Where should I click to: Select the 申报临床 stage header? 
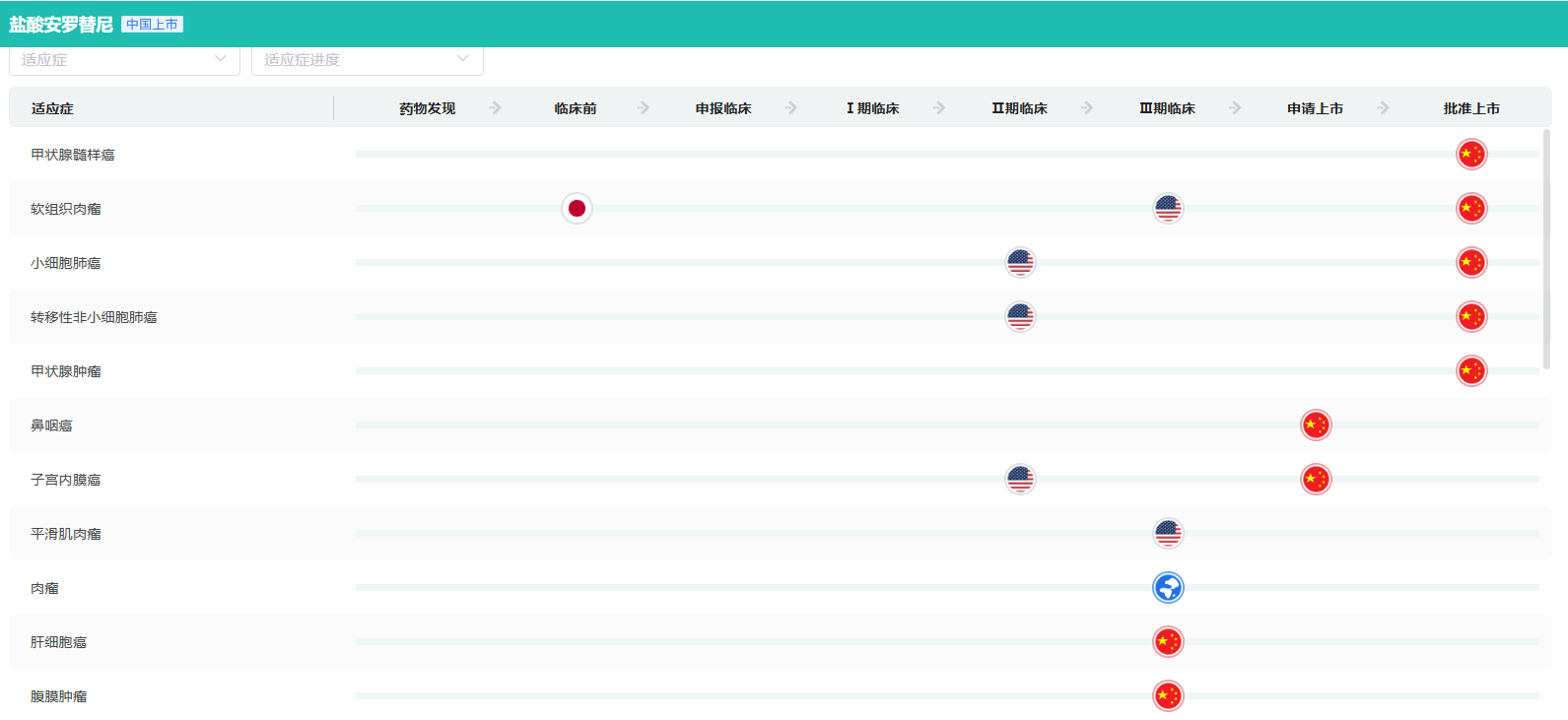(x=723, y=108)
